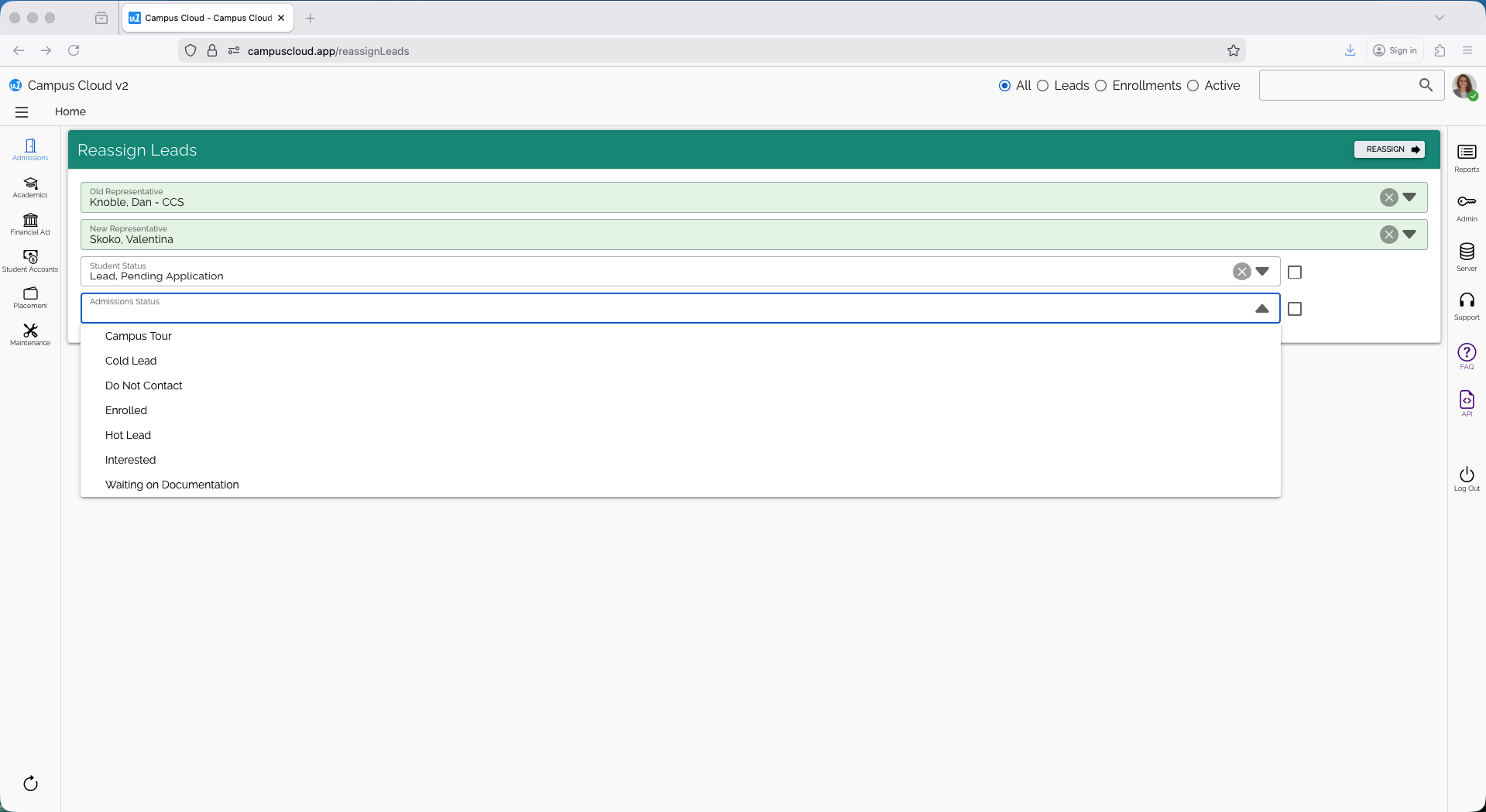Expand the Old Representative dropdown arrow

(1409, 197)
